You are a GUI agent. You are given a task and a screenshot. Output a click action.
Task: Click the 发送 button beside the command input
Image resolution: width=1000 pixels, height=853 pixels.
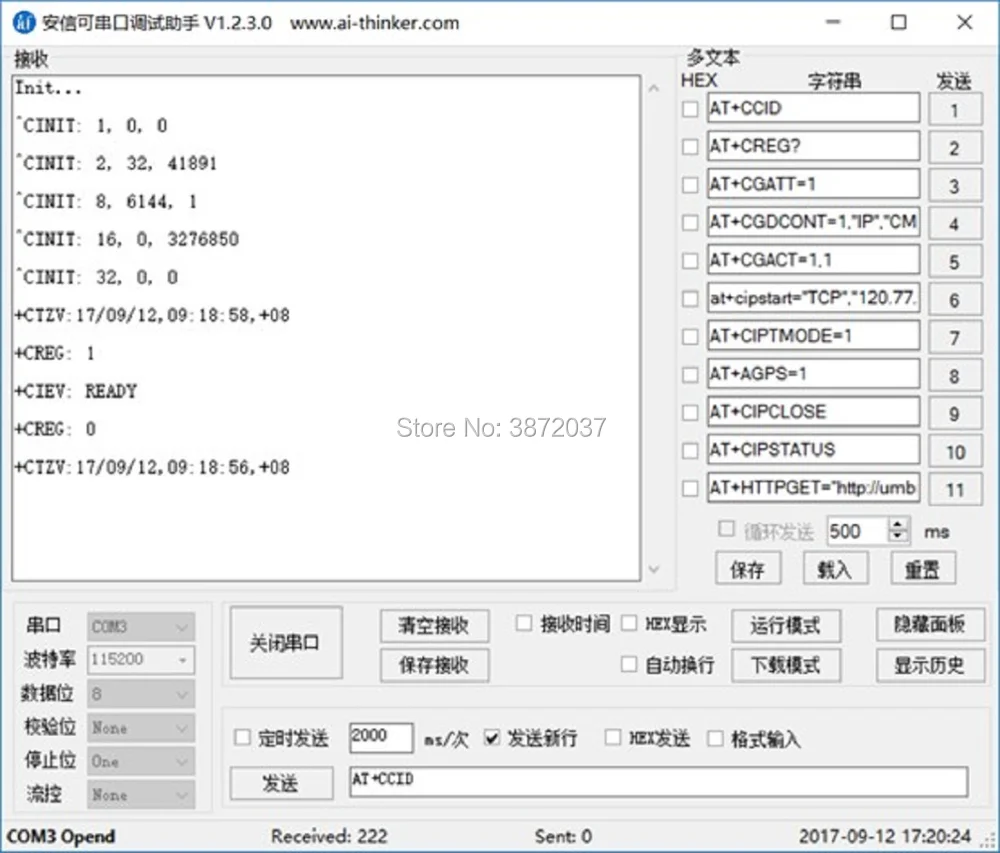pos(281,783)
